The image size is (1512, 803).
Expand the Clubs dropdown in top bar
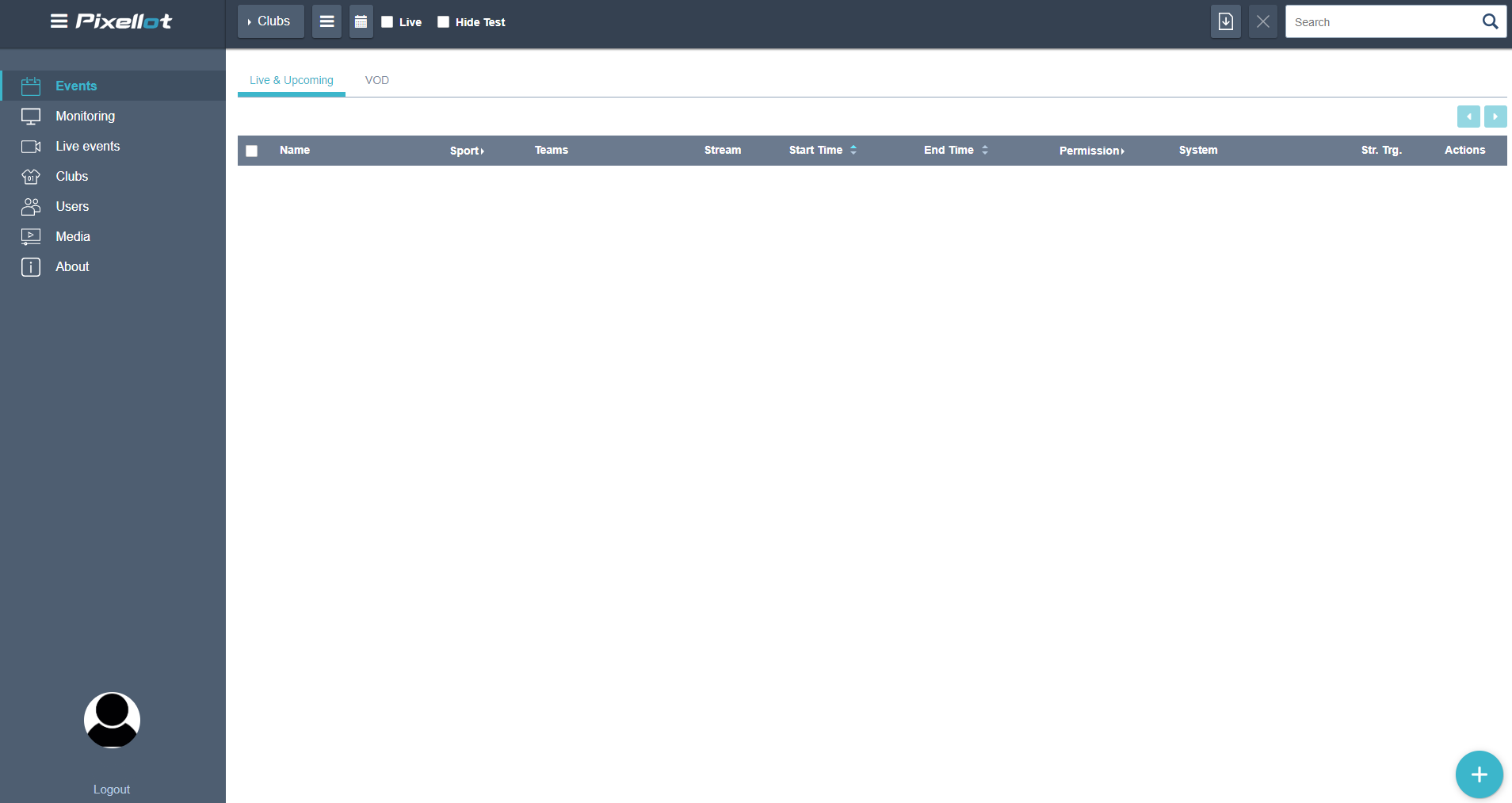point(271,21)
